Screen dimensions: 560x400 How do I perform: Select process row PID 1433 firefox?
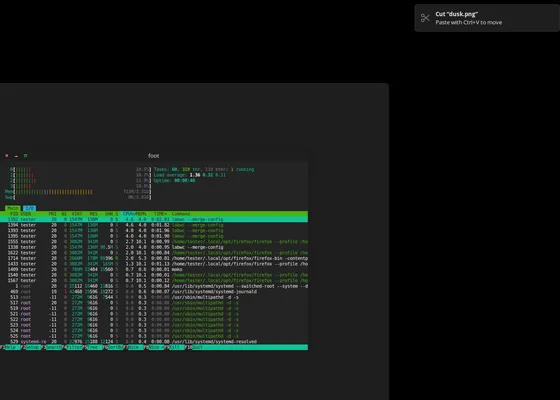tap(154, 264)
